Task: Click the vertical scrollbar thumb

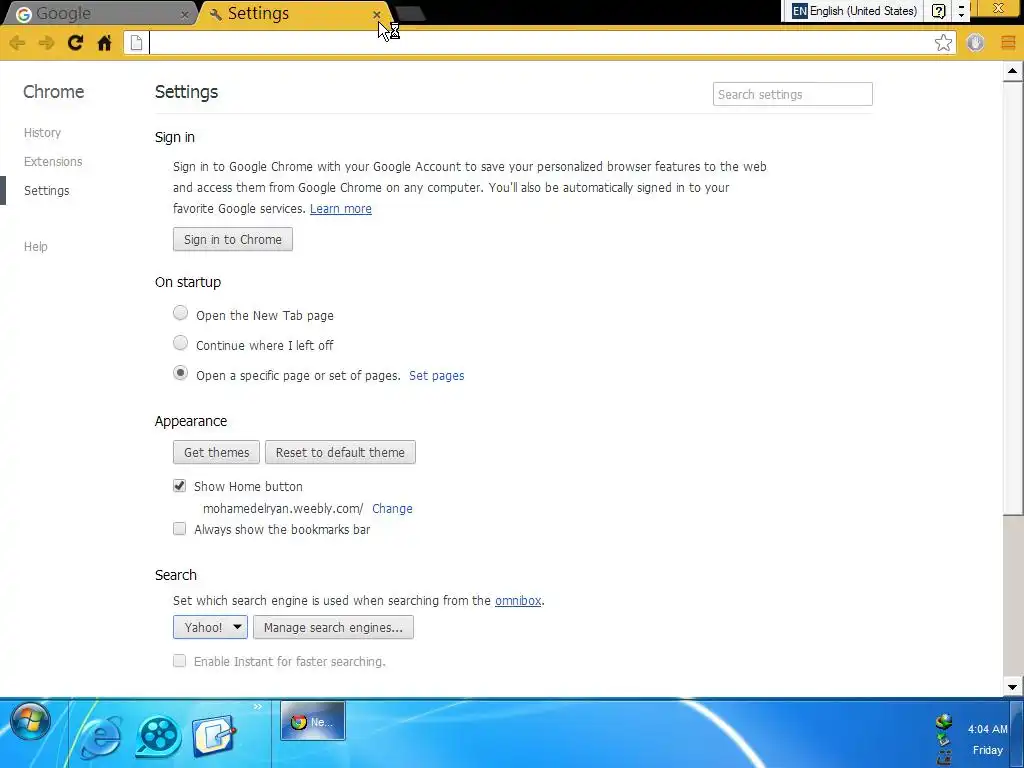Action: [1013, 298]
